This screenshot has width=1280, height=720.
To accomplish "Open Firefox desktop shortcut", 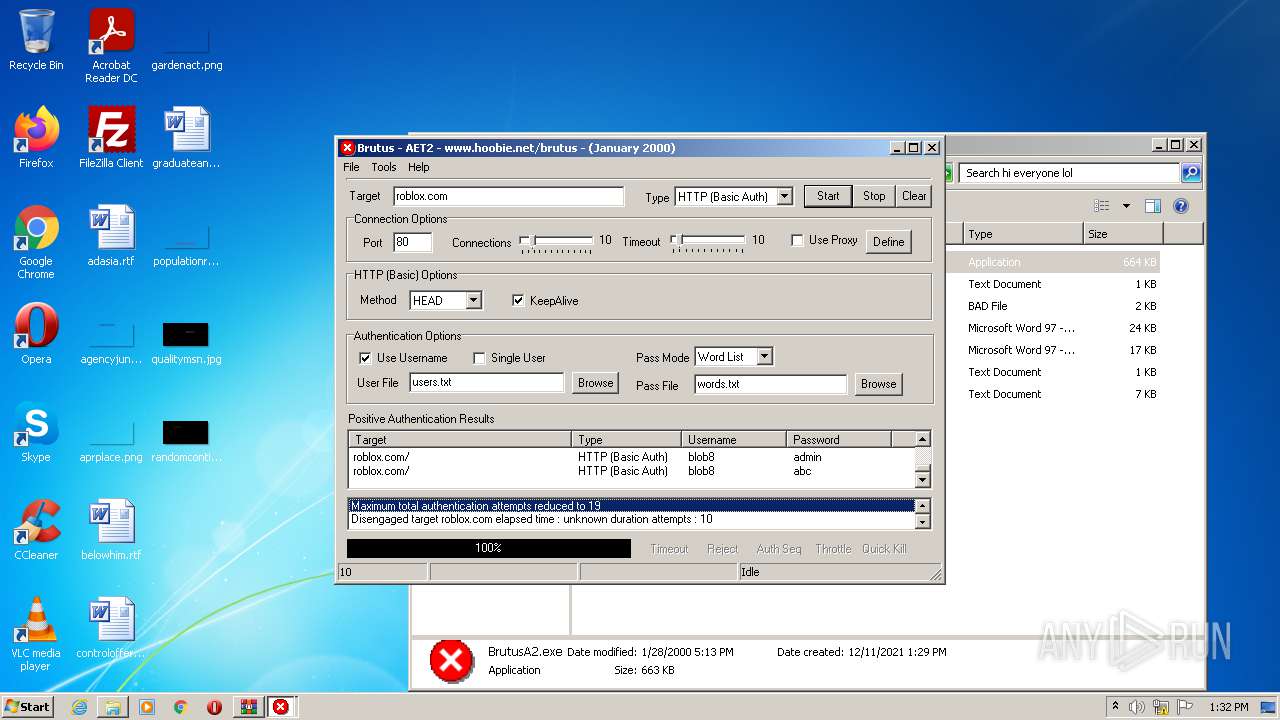I will [36, 138].
